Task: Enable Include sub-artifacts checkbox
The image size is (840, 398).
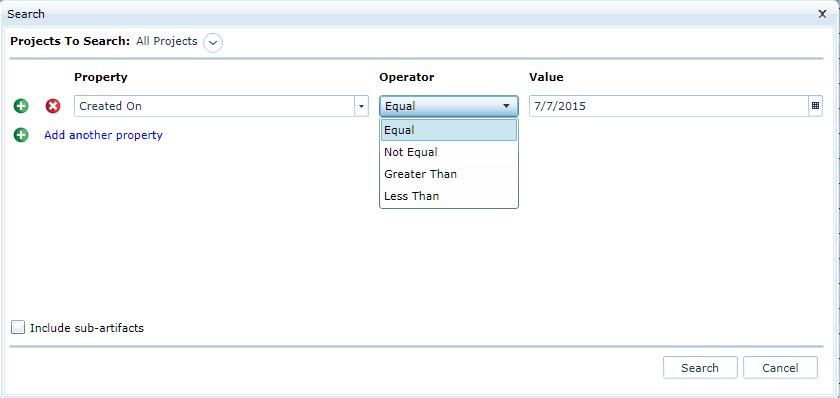Action: pyautogui.click(x=18, y=327)
